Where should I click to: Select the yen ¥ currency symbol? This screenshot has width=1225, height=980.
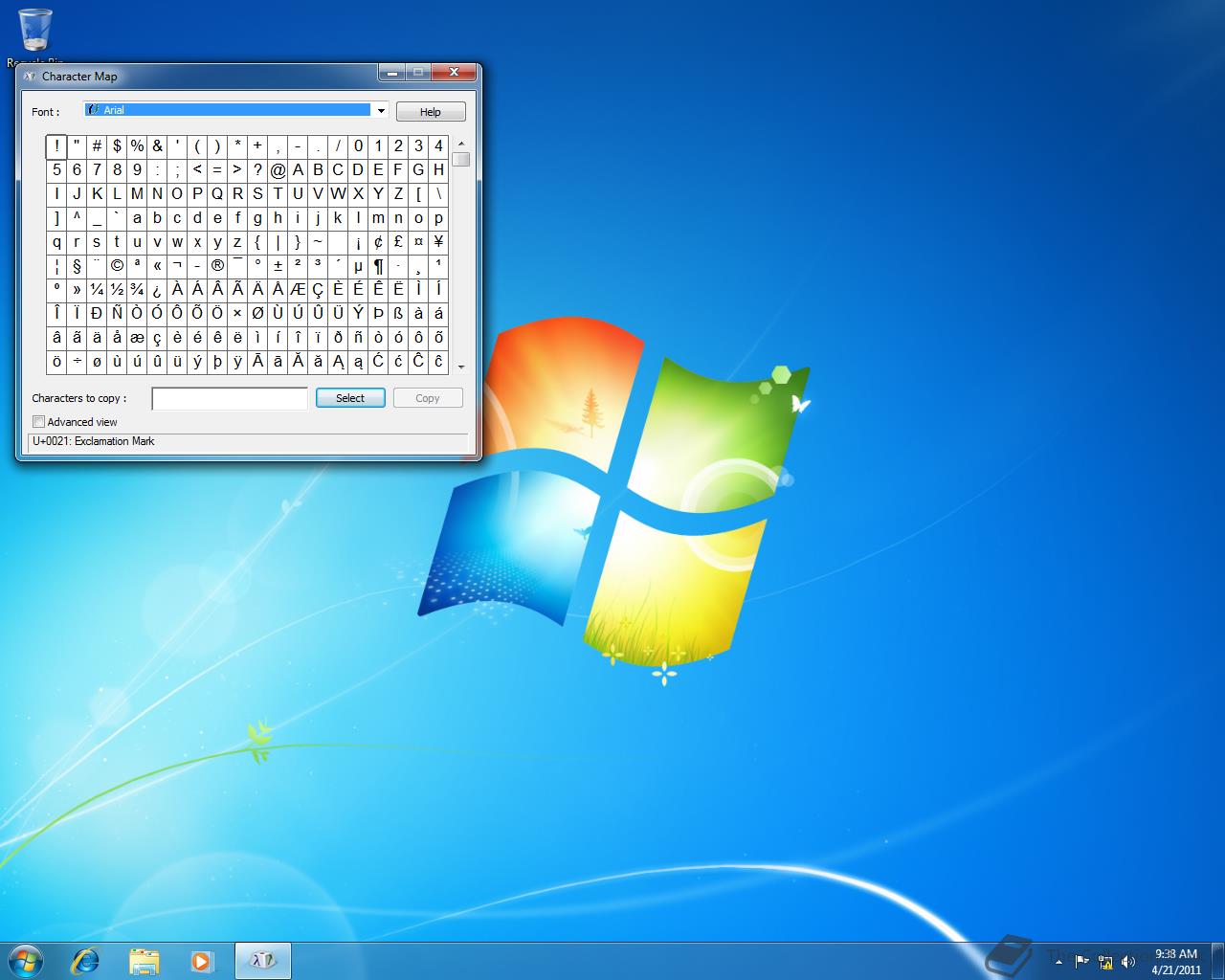438,242
